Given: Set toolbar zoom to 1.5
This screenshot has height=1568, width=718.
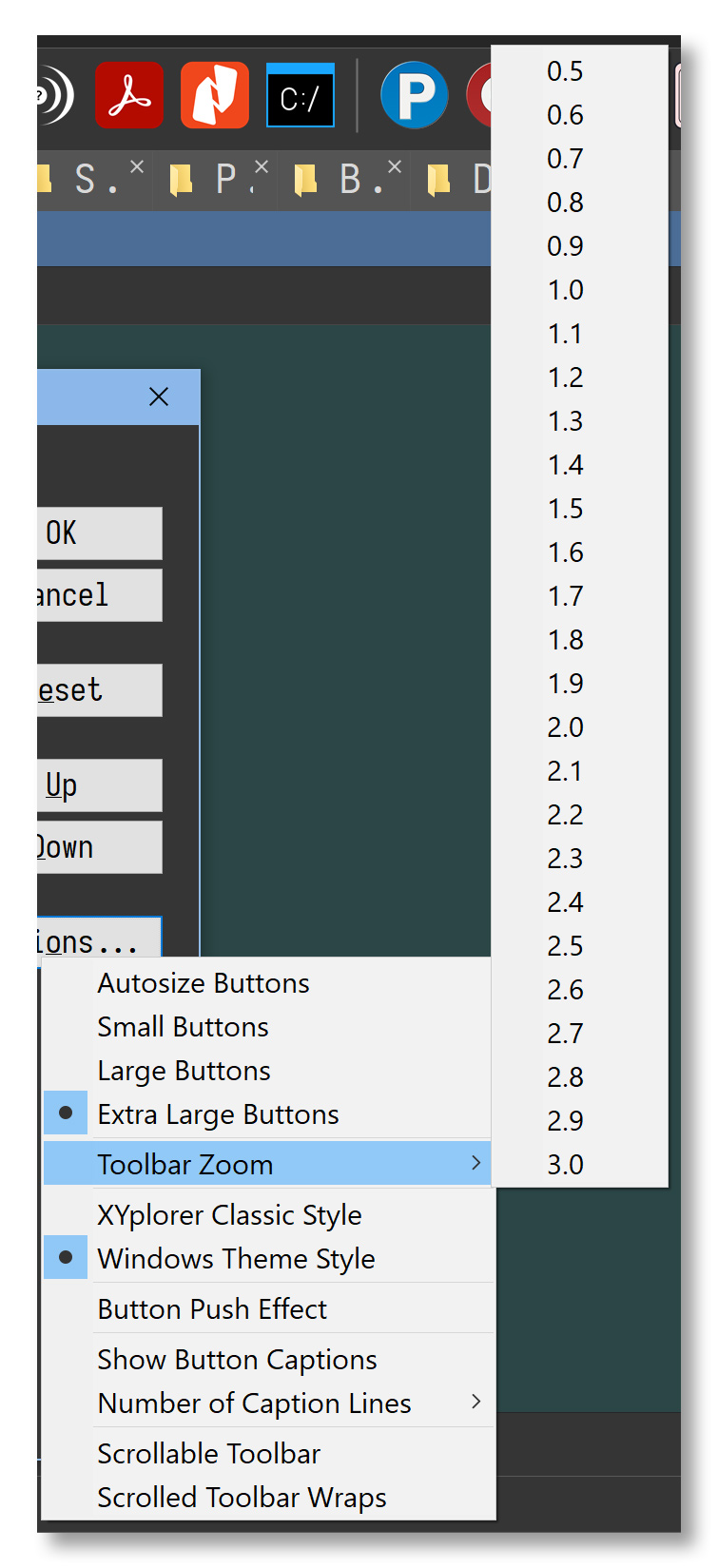Looking at the screenshot, I should click(x=566, y=509).
